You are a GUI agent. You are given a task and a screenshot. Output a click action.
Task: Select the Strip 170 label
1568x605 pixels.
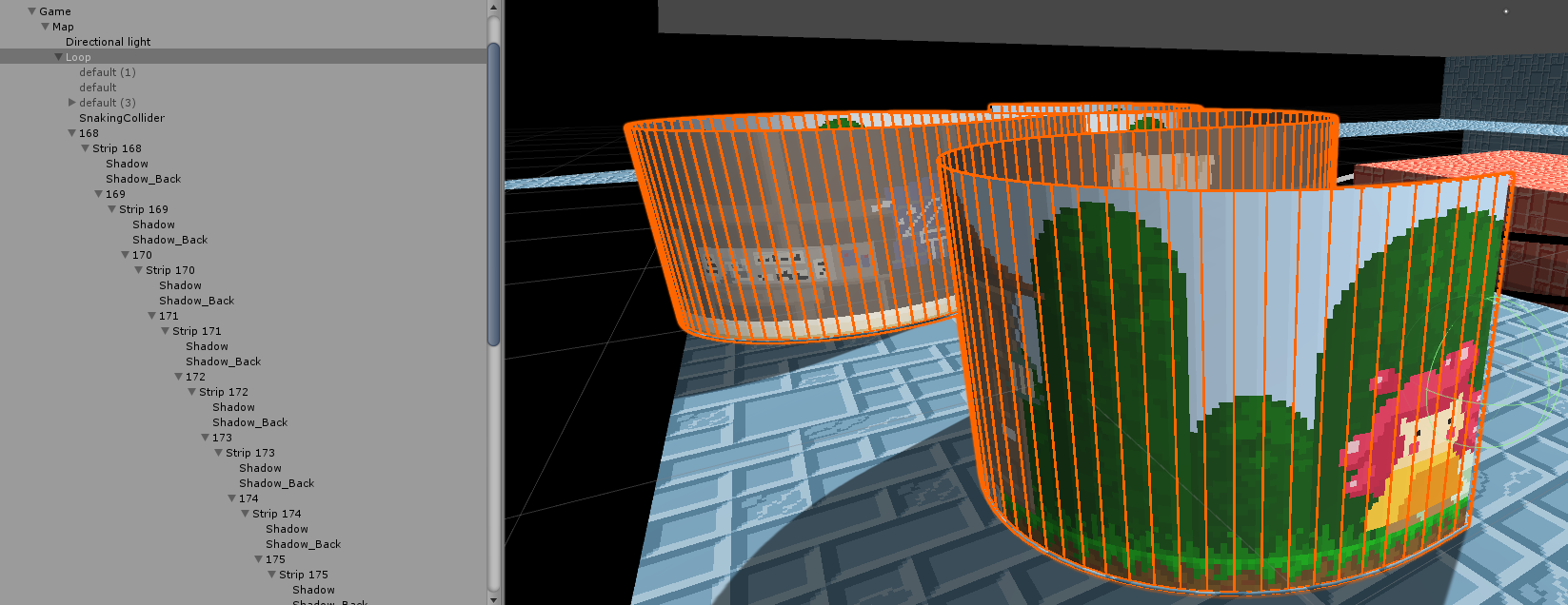tap(170, 270)
